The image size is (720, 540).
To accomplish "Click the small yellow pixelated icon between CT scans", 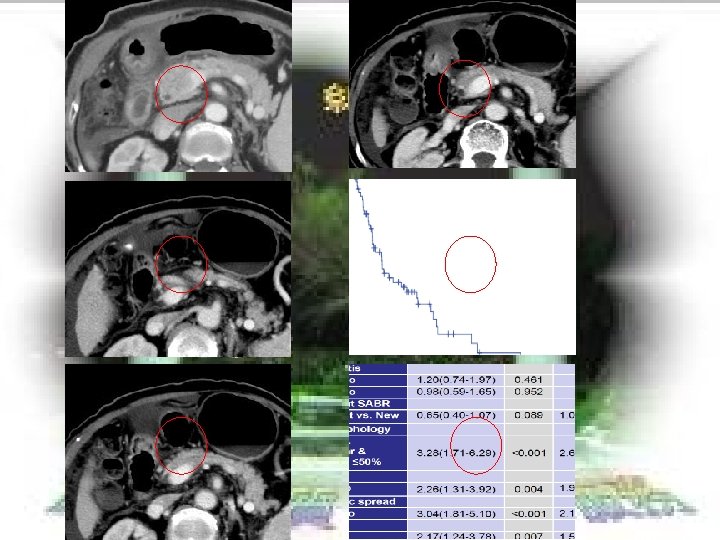I will click(x=336, y=97).
